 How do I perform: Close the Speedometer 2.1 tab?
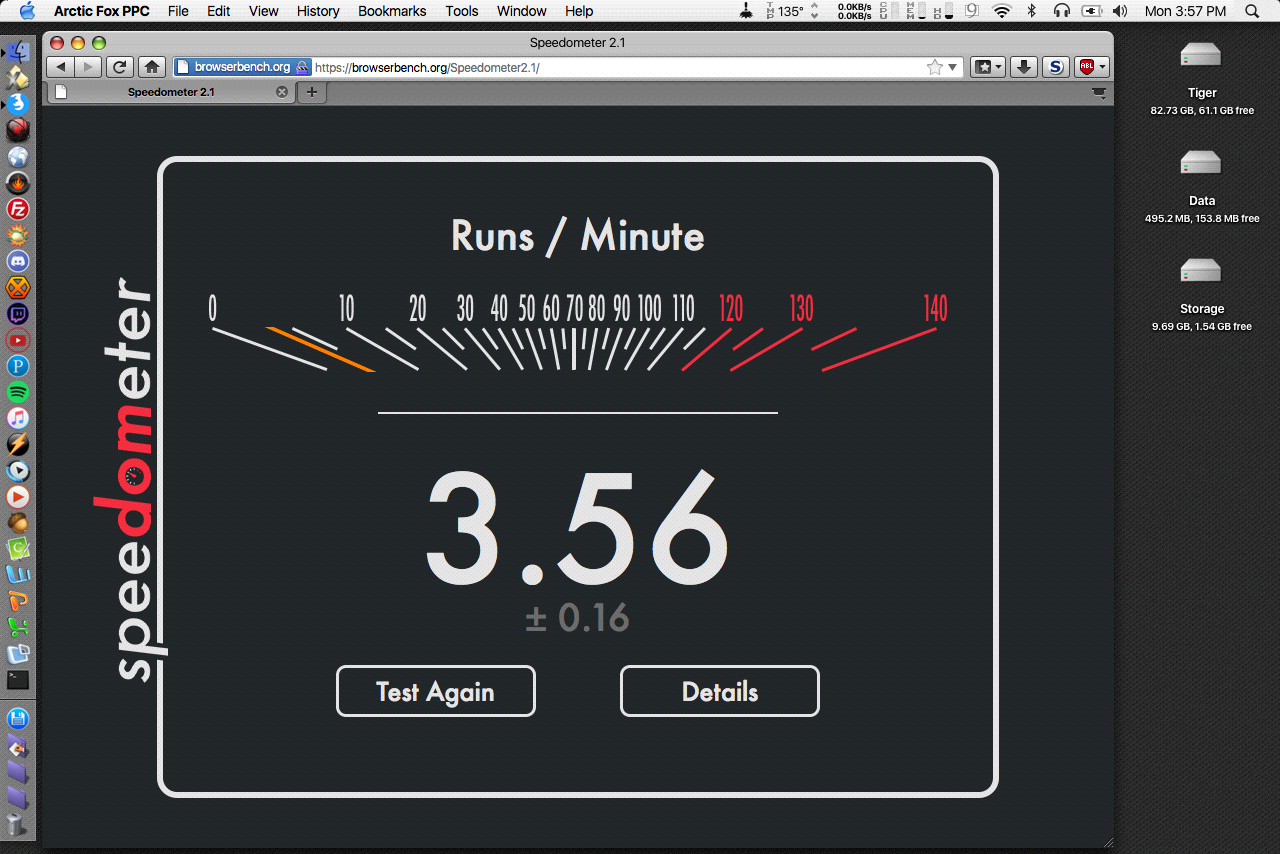(x=282, y=92)
